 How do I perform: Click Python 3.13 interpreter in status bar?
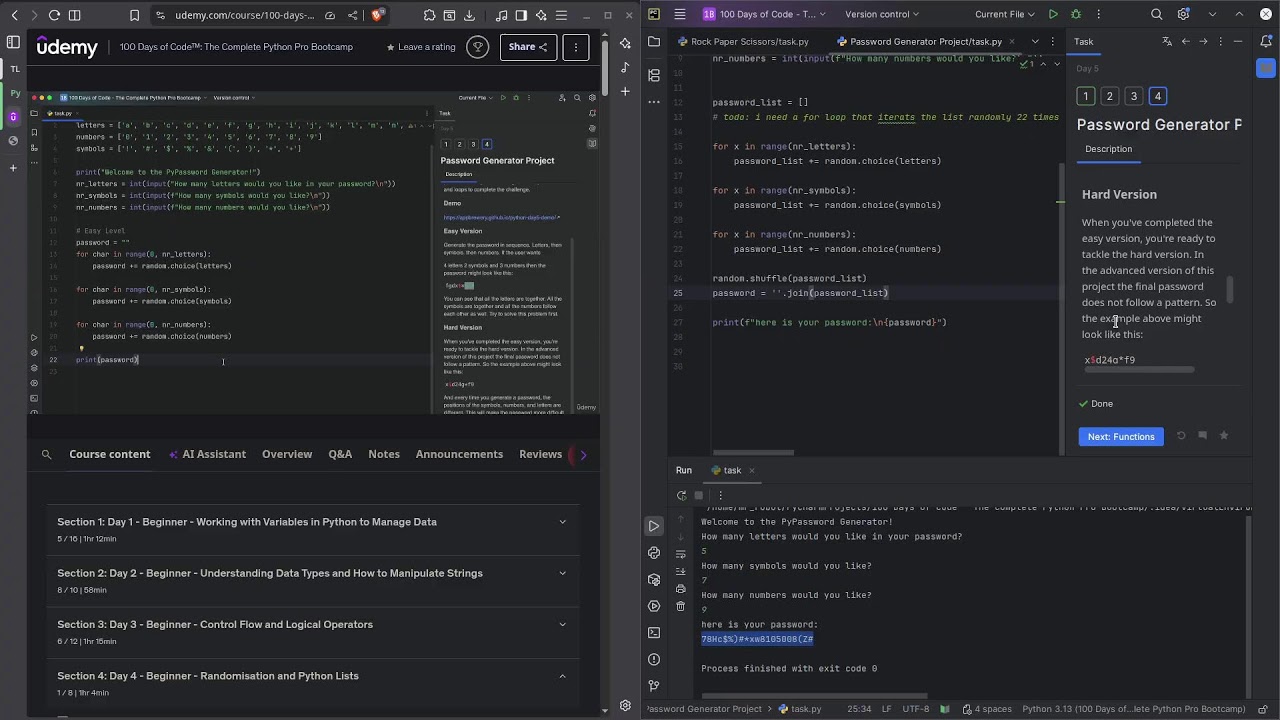tap(1133, 709)
